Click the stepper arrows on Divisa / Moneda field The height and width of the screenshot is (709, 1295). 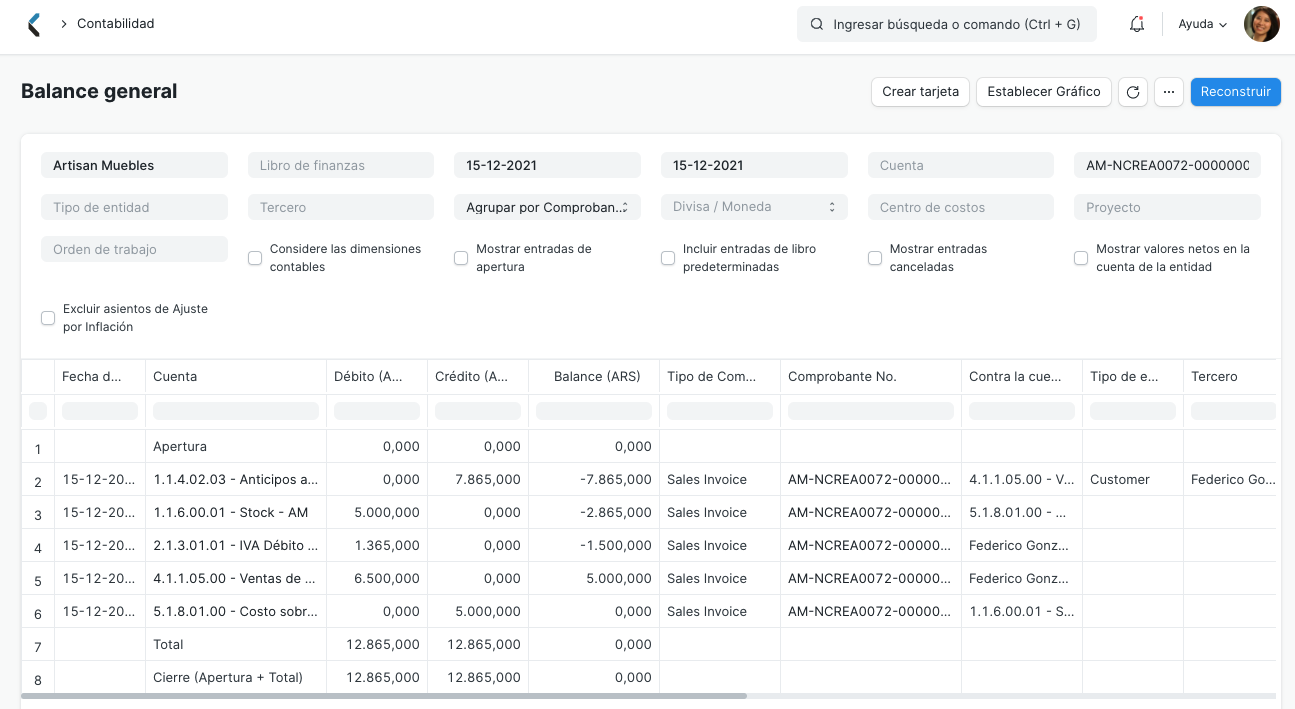[x=830, y=207]
